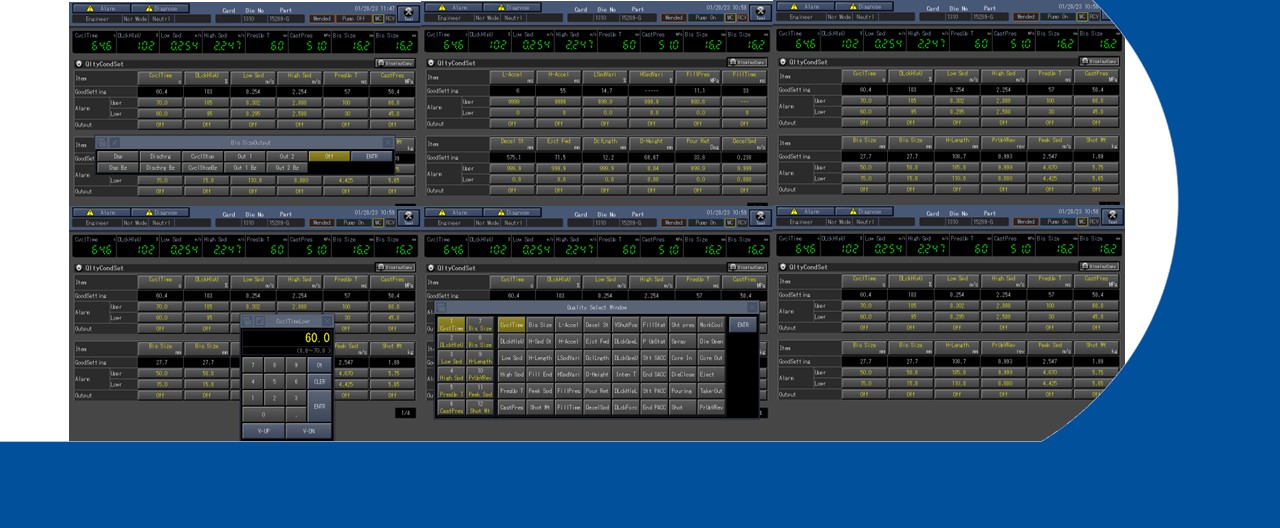The image size is (1280, 528).
Task: Open the Tool icon on the Quality Select screen
Action: tap(760, 218)
